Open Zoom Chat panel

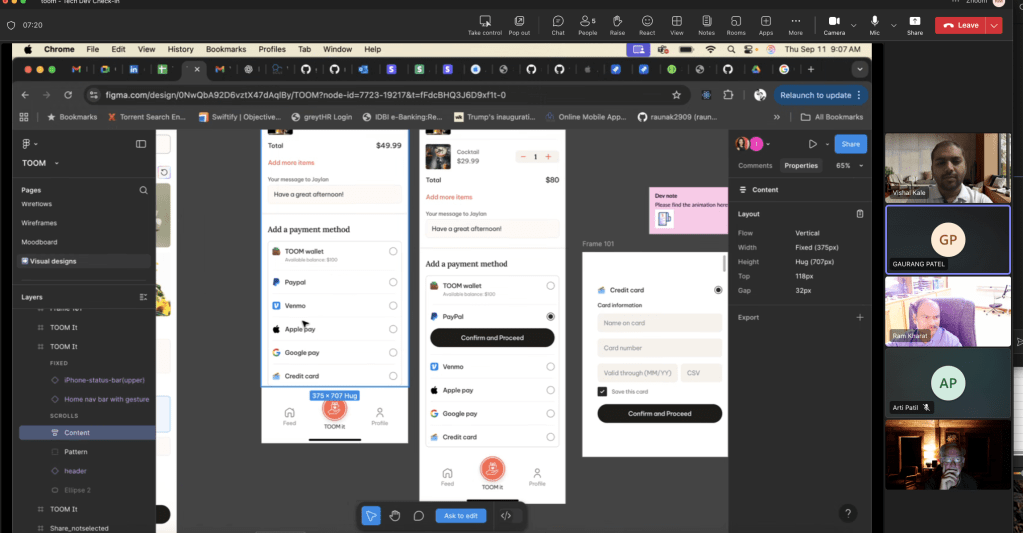[x=558, y=25]
